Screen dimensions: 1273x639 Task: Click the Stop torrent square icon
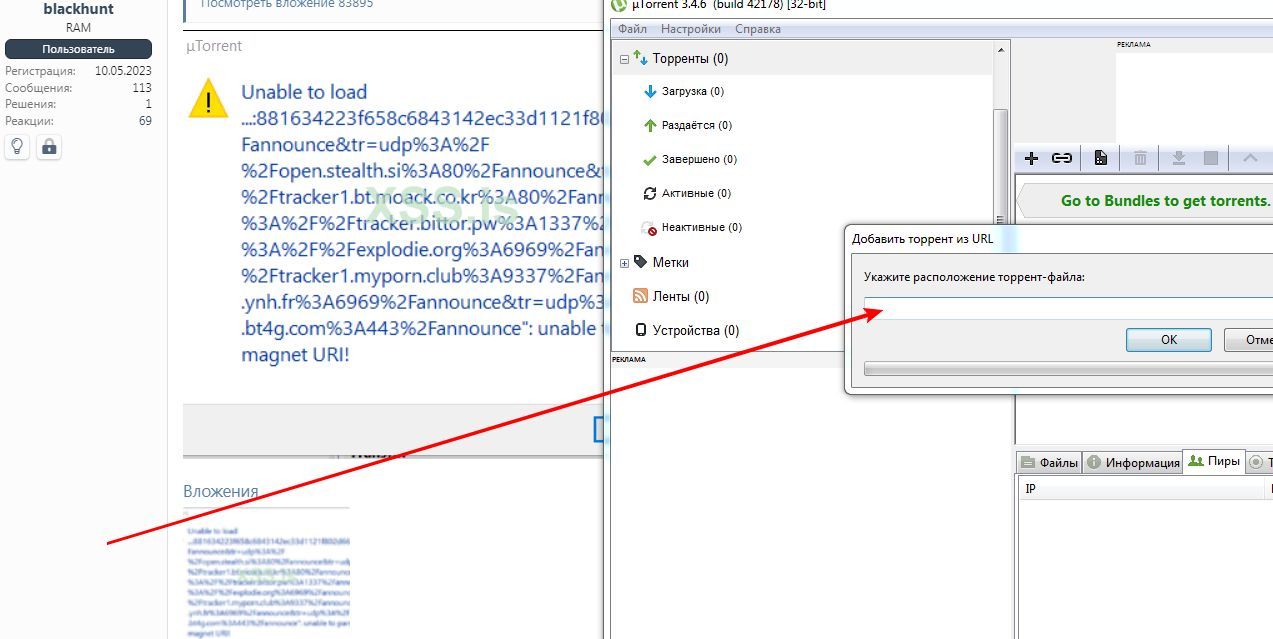1211,158
